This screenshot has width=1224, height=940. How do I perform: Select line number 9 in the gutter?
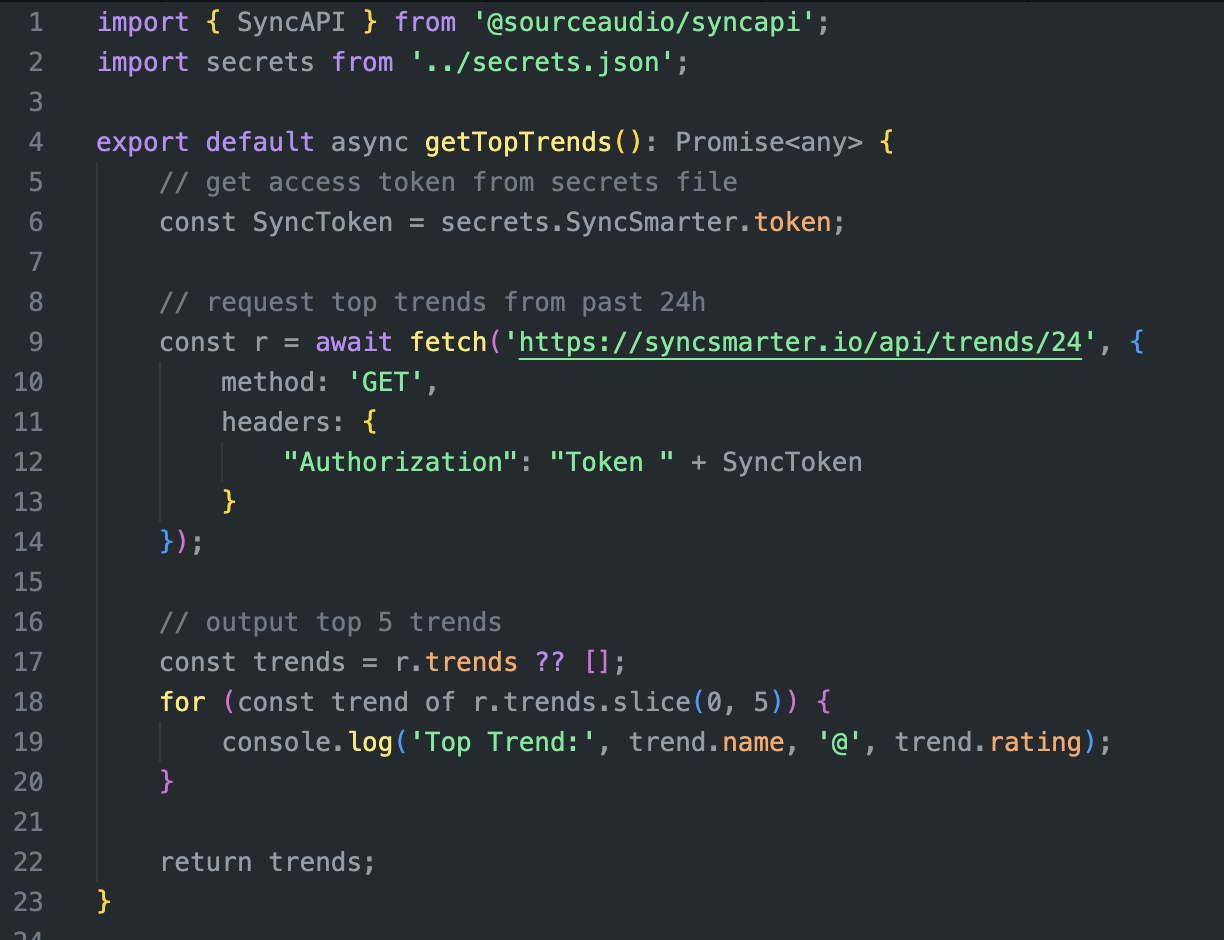35,342
